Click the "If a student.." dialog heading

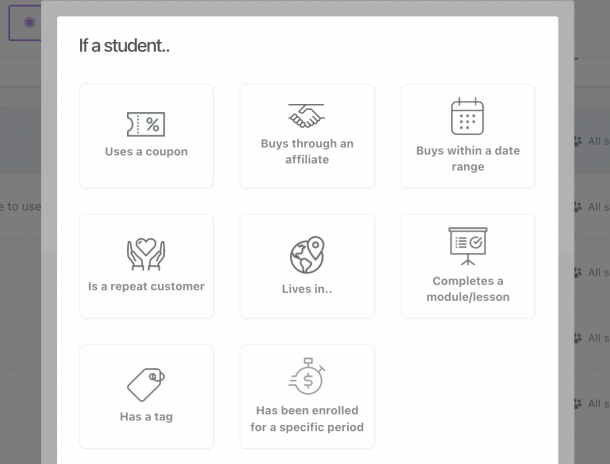[124, 47]
